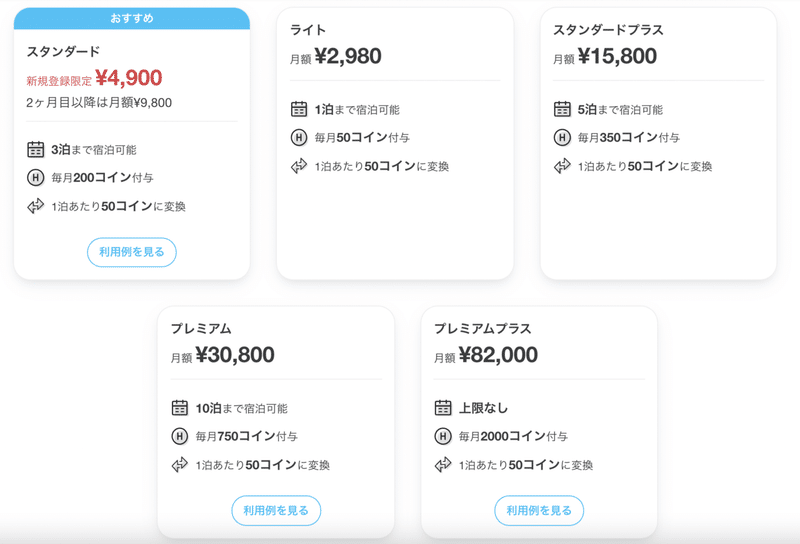The height and width of the screenshot is (544, 800).
Task: Click the calendar icon beside 上限なし
Action: tap(443, 408)
